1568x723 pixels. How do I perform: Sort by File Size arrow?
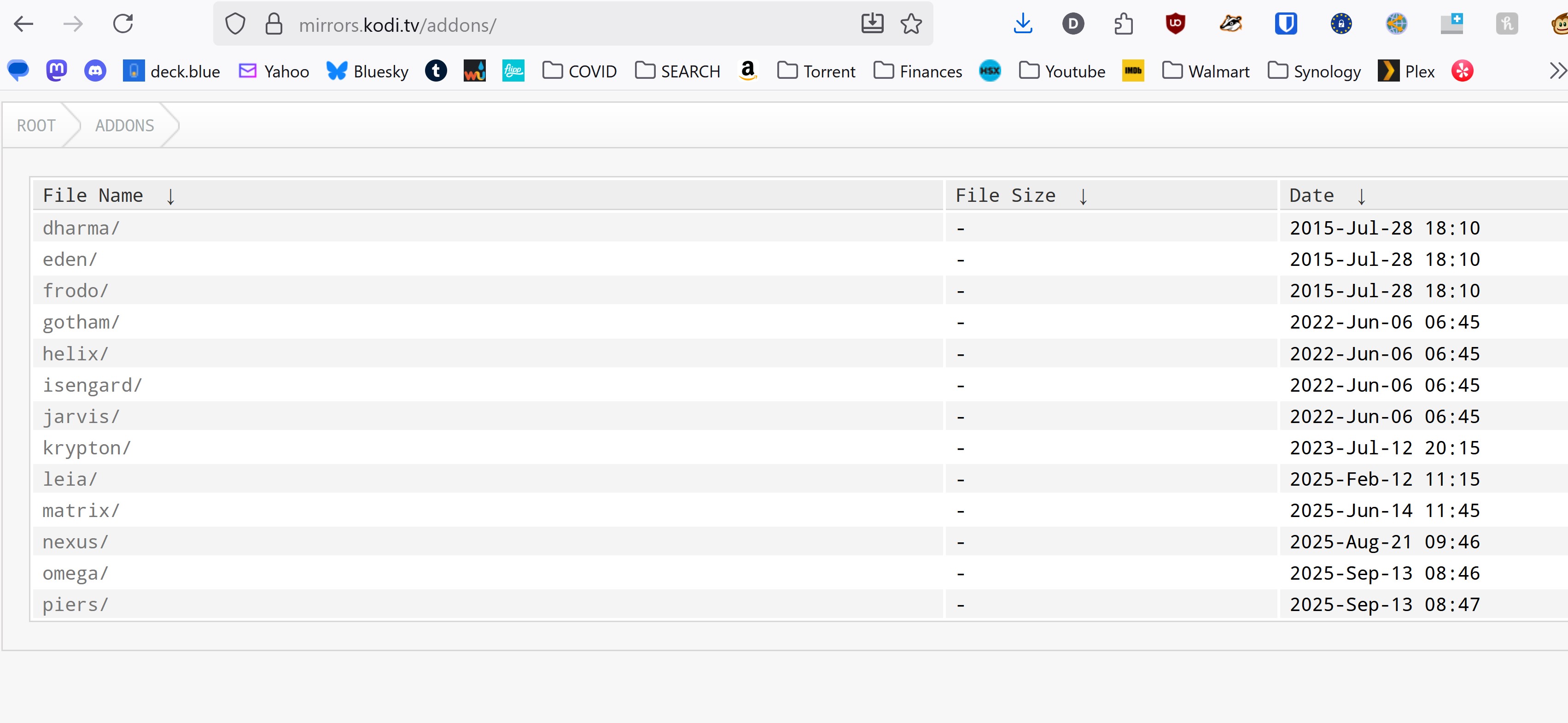pyautogui.click(x=1083, y=196)
